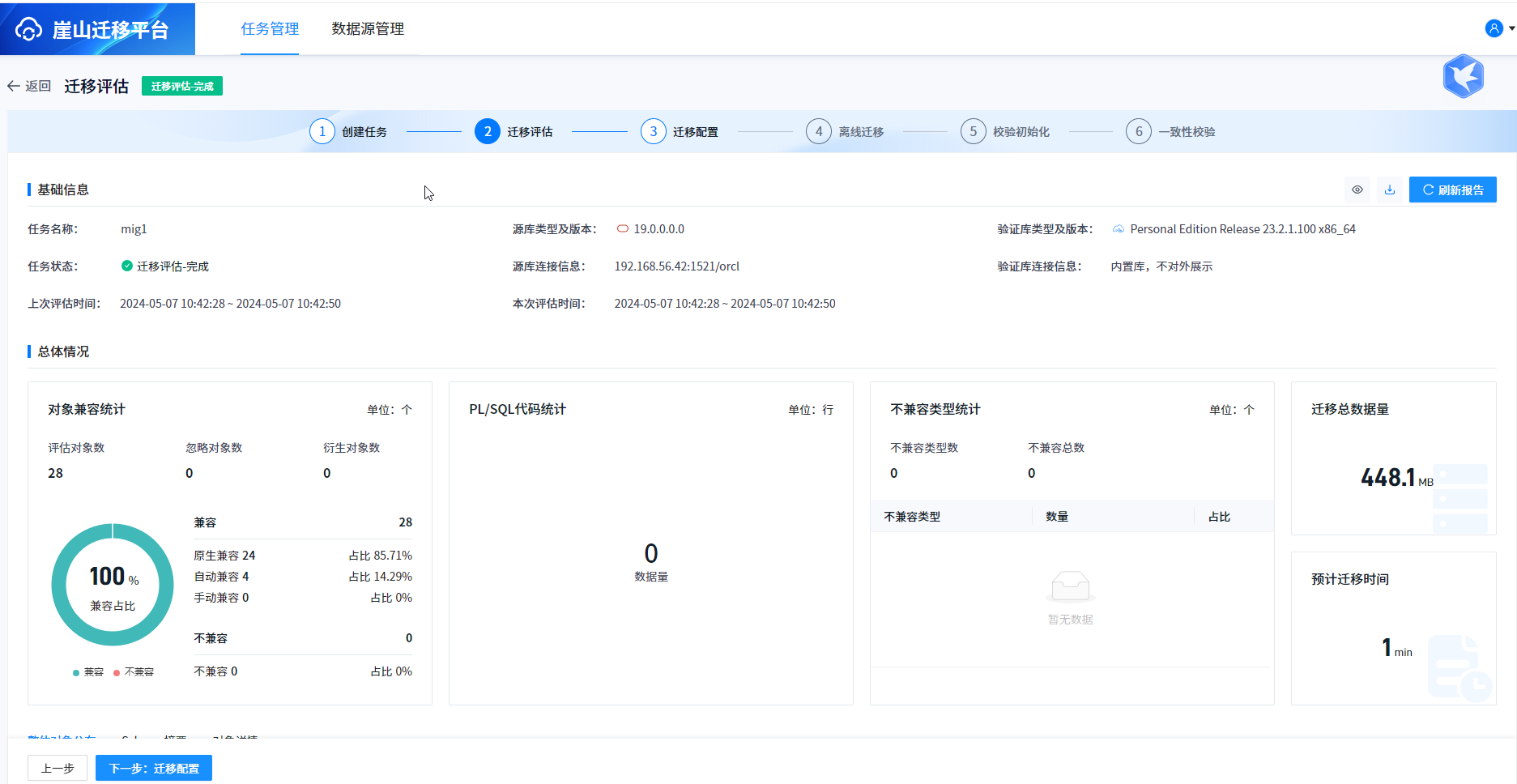
Task: Click the 不兼容 0 占比 row
Action: tap(303, 671)
